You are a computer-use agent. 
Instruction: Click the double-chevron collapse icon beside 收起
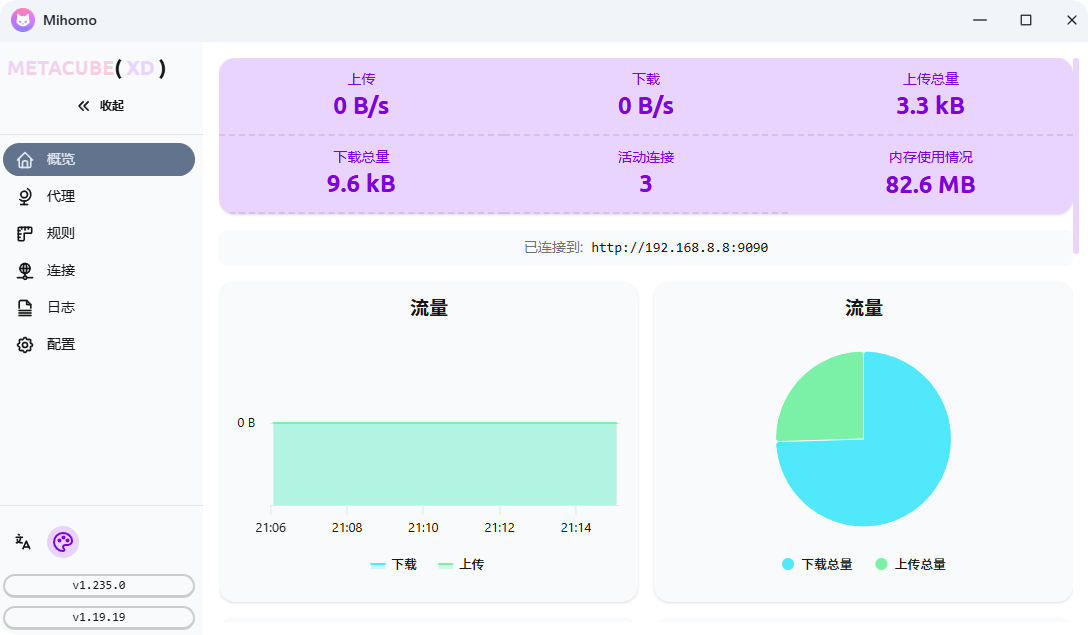coord(82,105)
